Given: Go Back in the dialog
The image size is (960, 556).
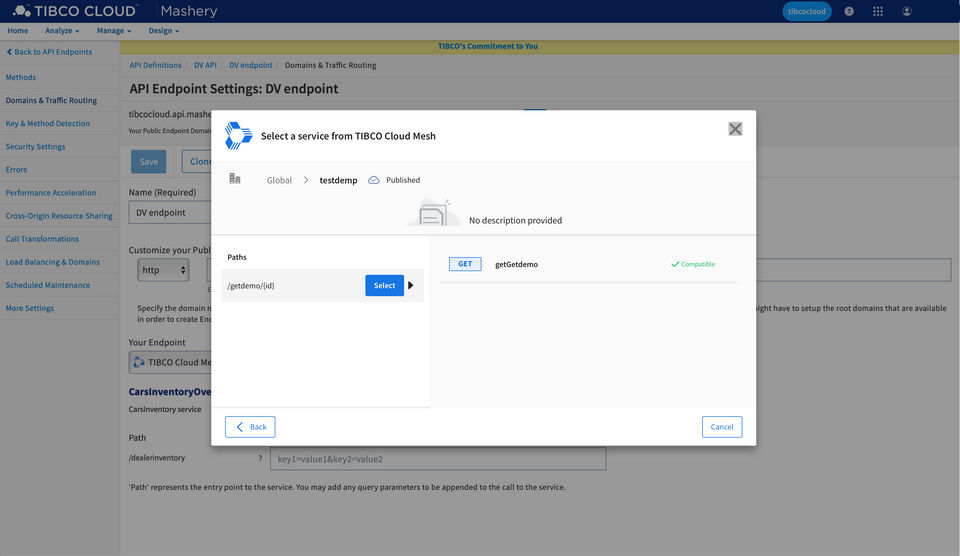Looking at the screenshot, I should 250,427.
